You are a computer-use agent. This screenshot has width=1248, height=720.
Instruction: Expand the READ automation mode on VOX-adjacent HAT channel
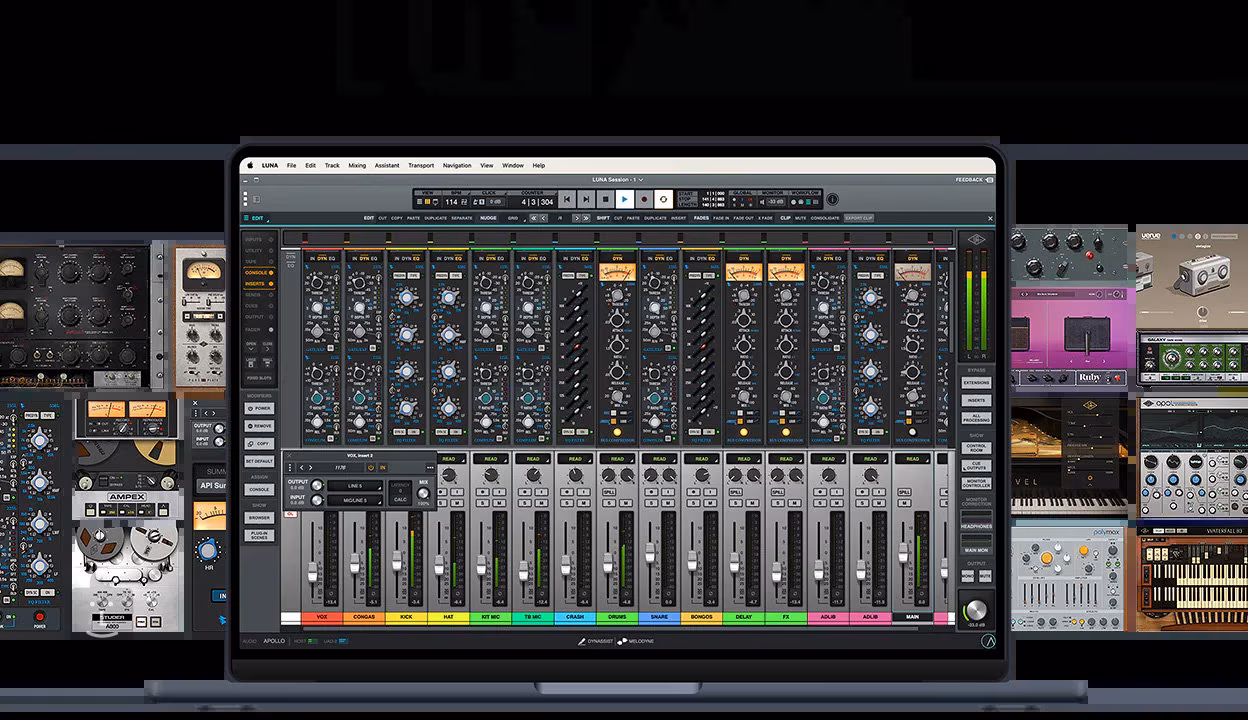449,459
